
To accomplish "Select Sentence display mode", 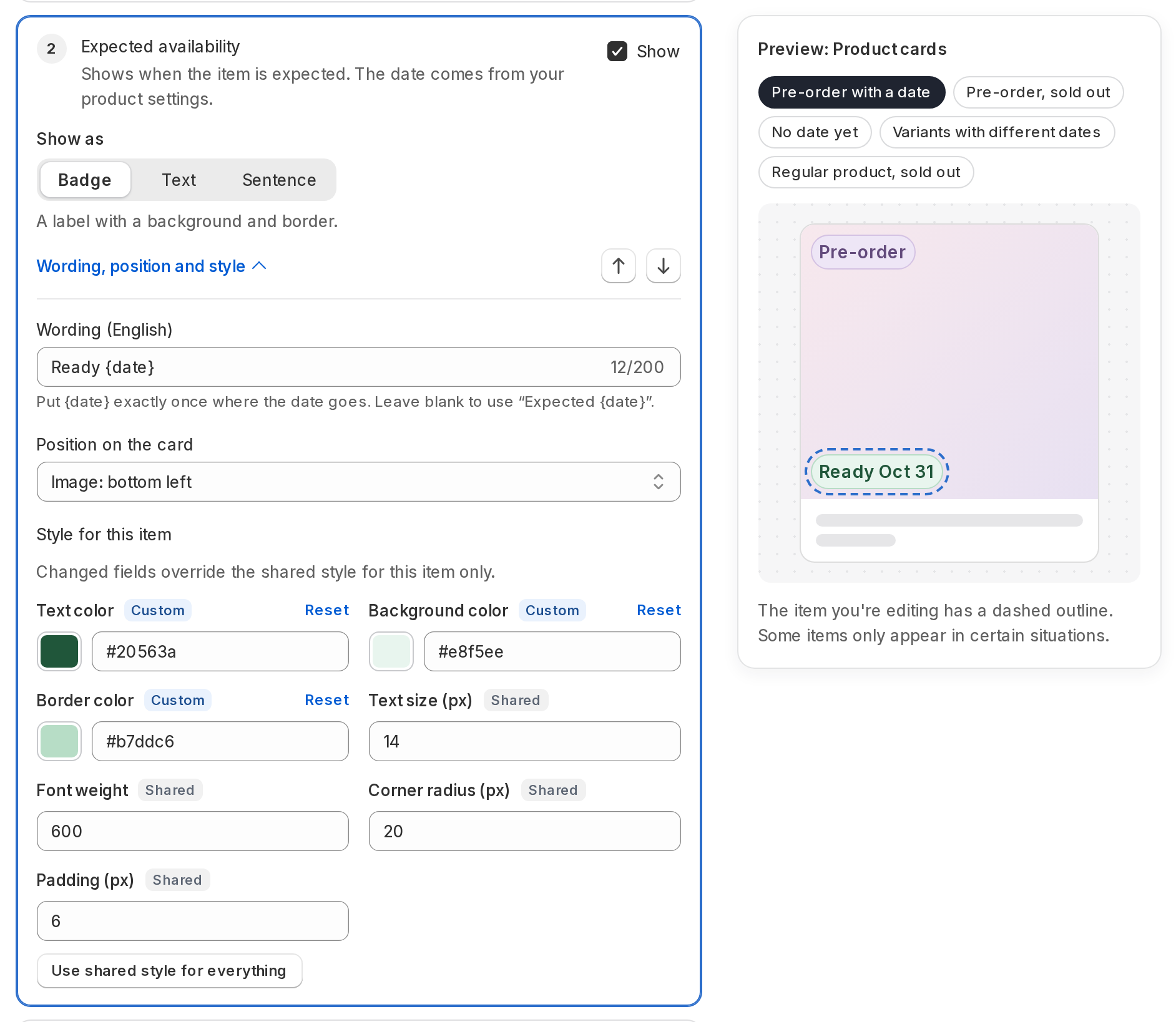I will pyautogui.click(x=279, y=180).
